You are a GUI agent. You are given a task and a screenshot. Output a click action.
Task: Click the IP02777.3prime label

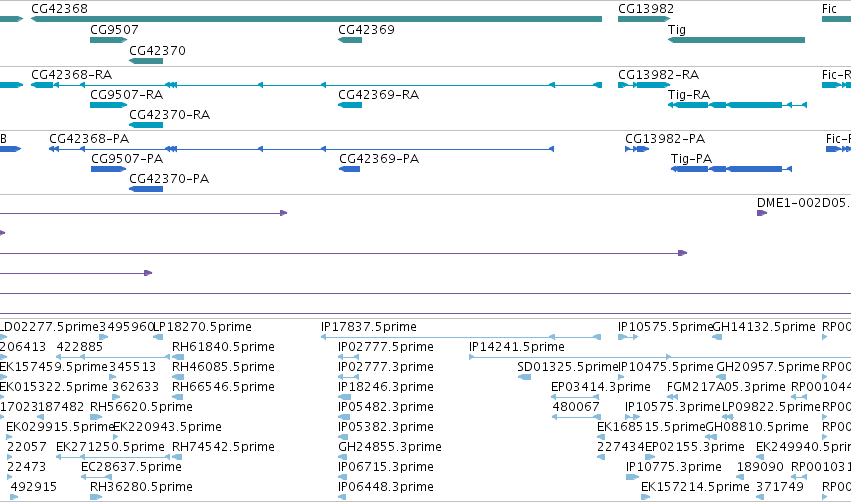point(386,367)
